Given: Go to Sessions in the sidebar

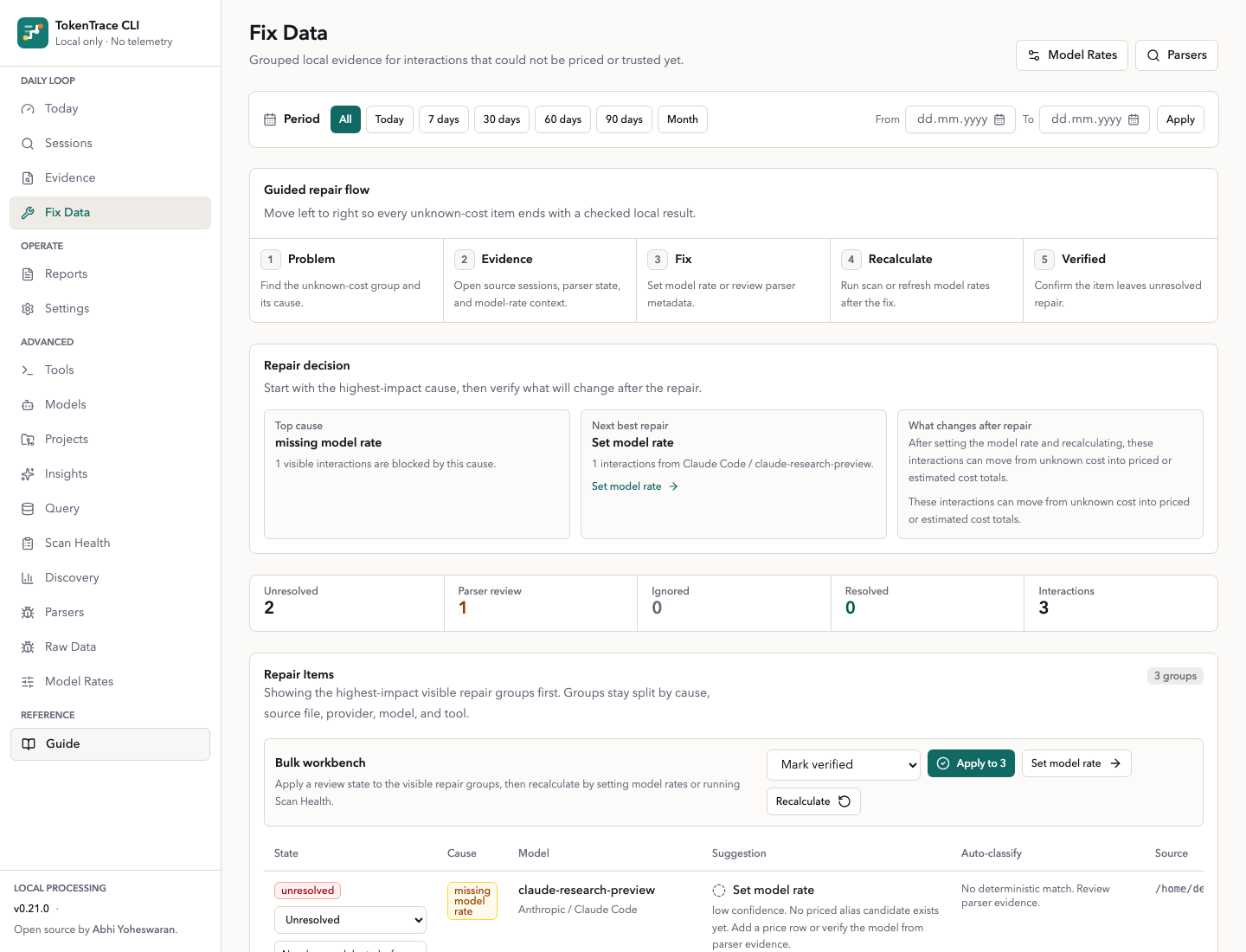Looking at the screenshot, I should click(110, 144).
